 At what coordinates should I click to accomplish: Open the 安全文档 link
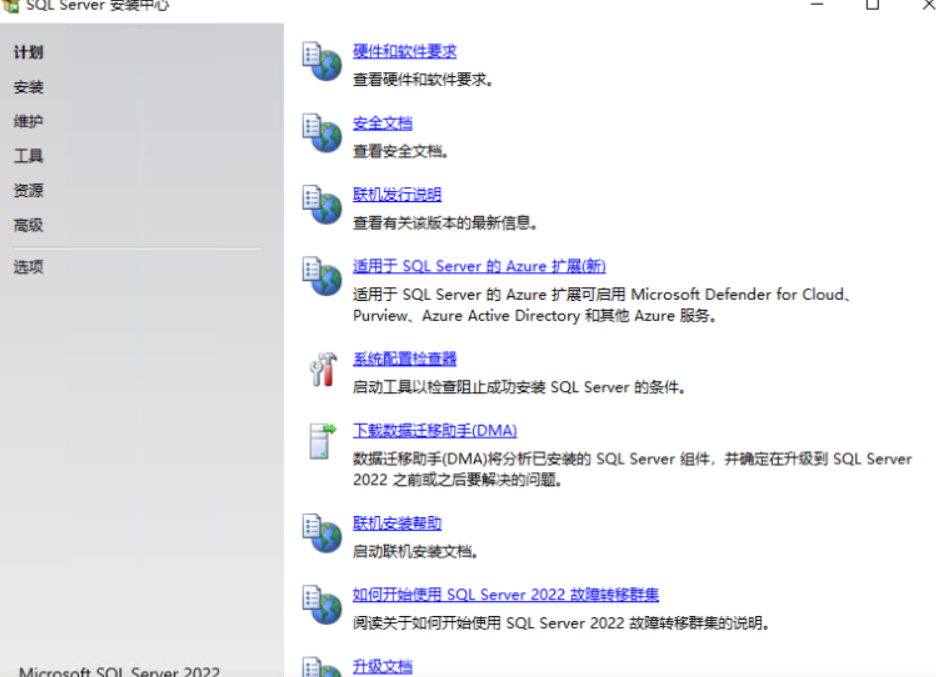(383, 123)
